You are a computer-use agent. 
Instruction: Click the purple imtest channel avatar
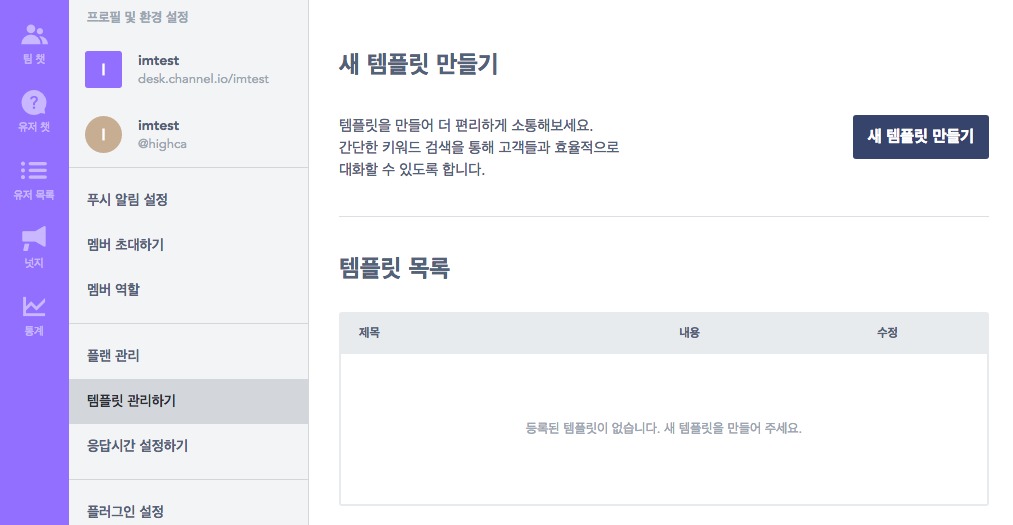[103, 69]
